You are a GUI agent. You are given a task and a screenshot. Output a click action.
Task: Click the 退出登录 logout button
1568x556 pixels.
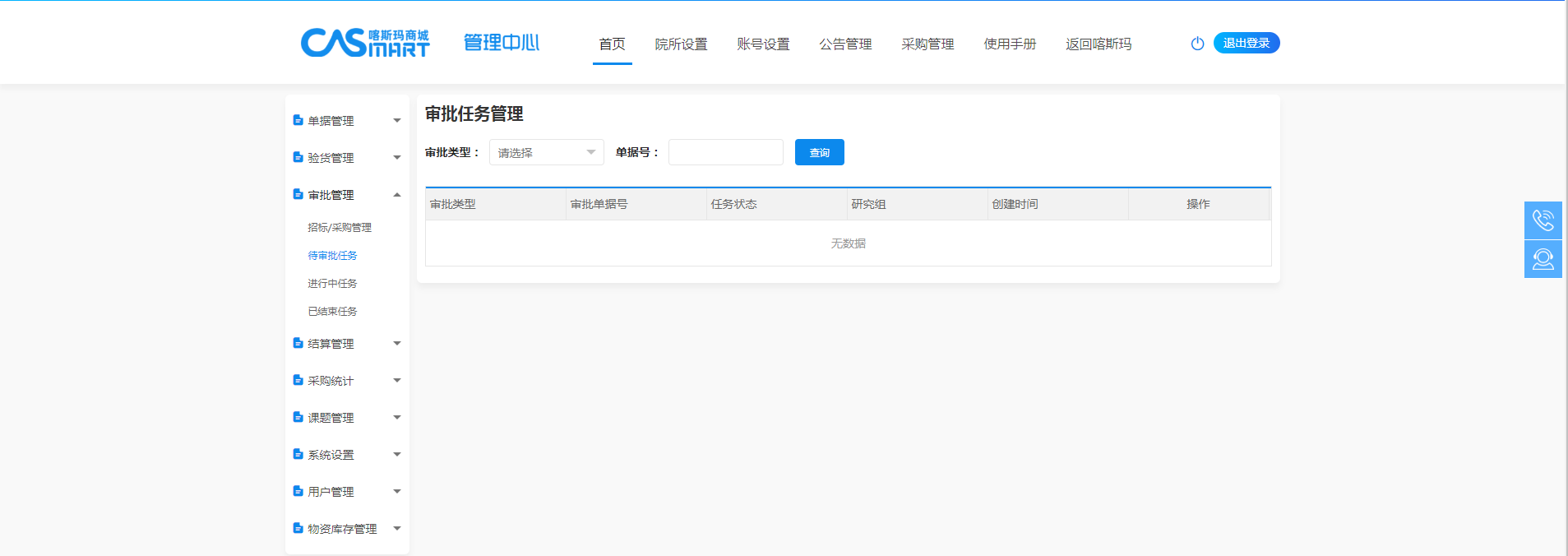(x=1246, y=43)
